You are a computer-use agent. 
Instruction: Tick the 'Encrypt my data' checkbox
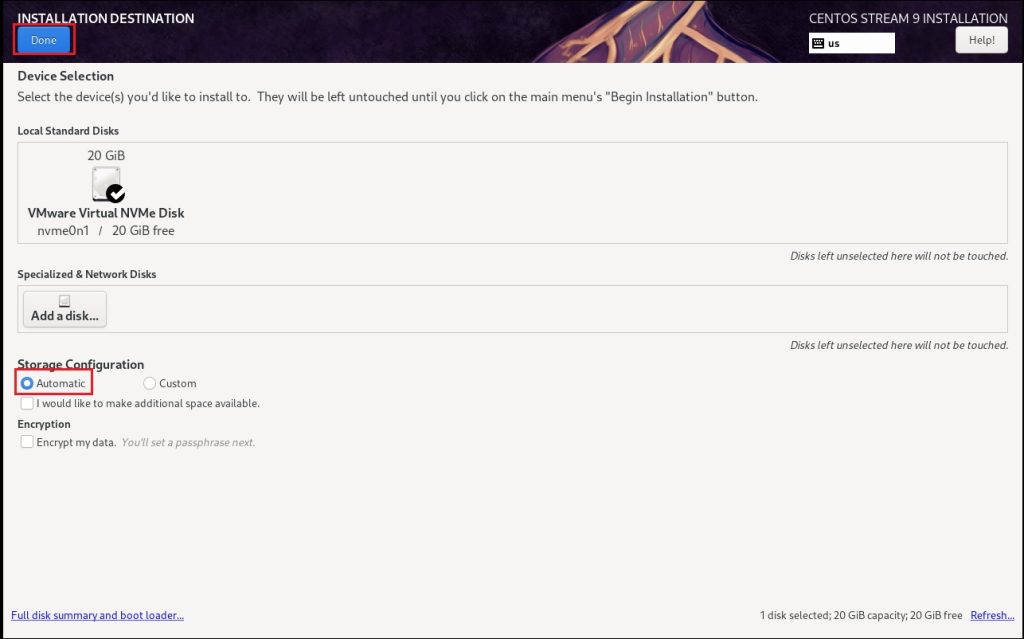click(27, 442)
